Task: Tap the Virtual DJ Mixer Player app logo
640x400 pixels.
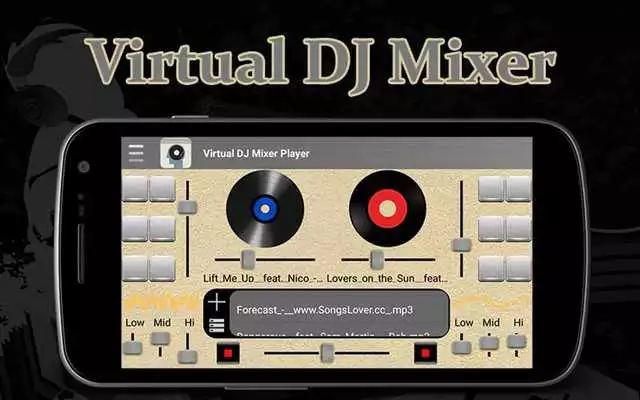Action: [176, 153]
